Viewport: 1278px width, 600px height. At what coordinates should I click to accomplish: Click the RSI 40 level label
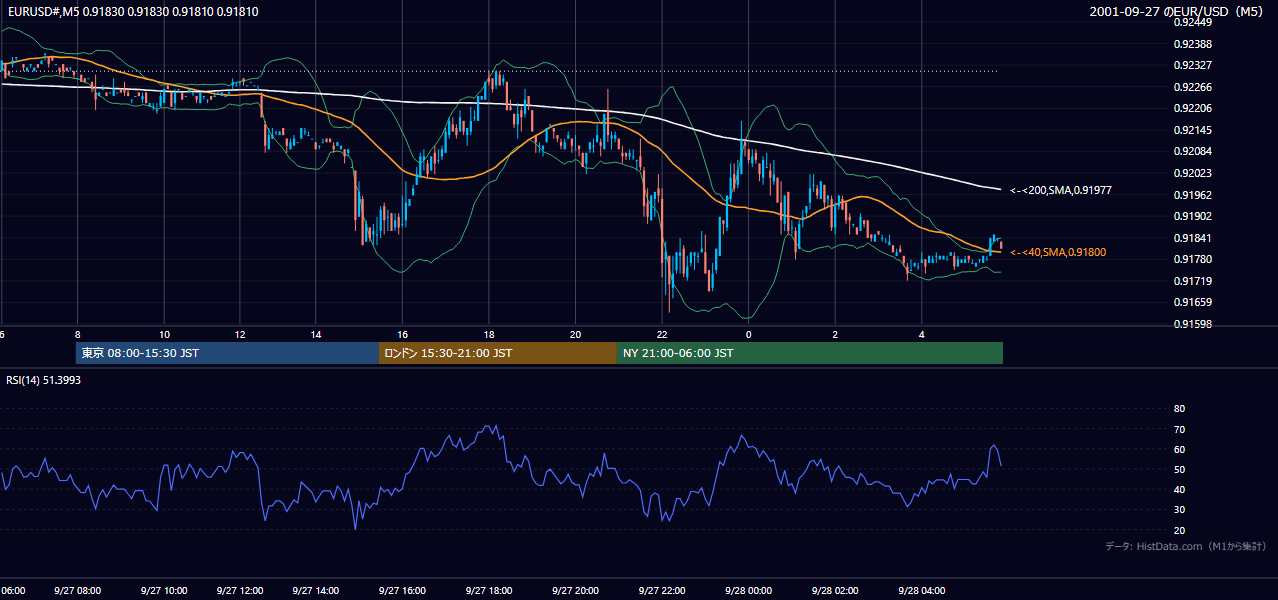[x=1179, y=490]
